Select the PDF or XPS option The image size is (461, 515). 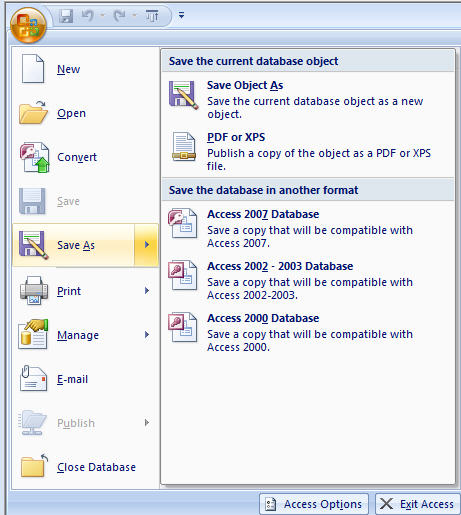point(308,151)
